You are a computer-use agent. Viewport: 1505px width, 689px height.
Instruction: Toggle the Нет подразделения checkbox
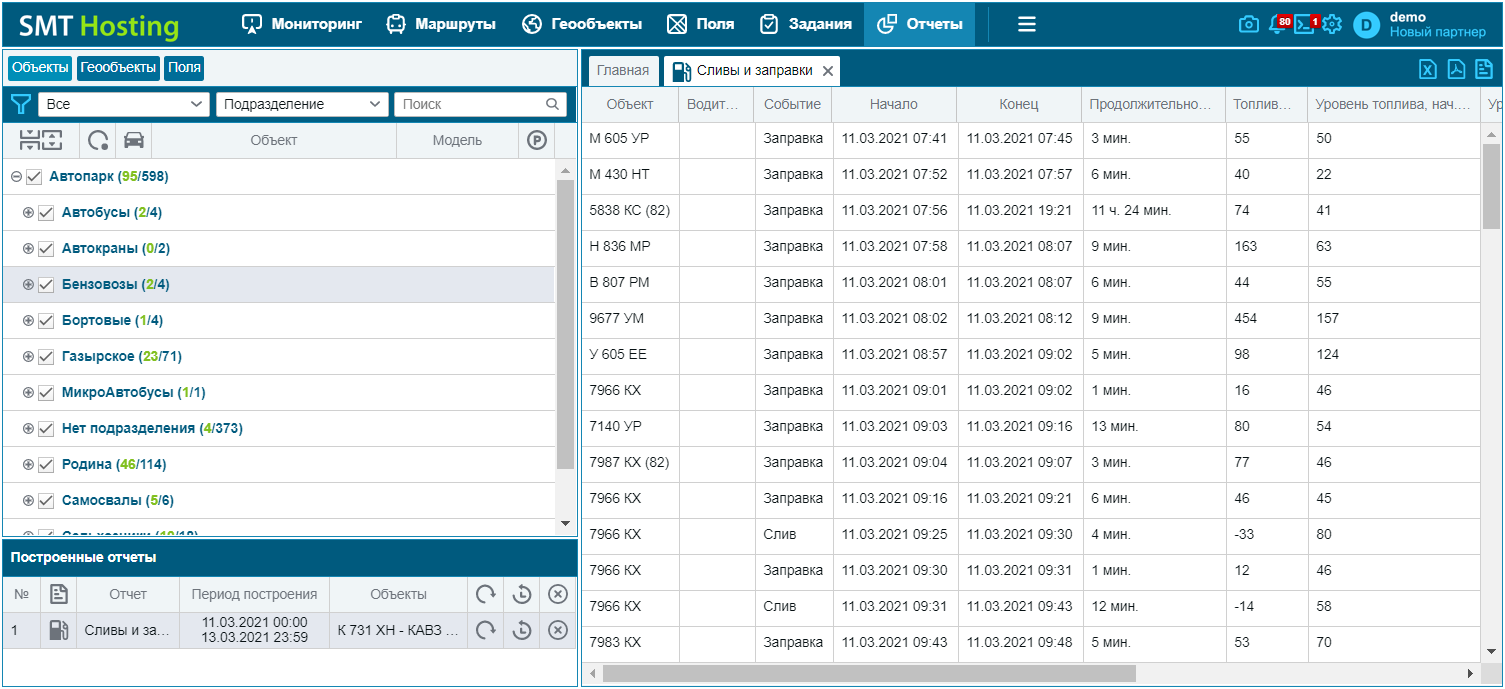pos(46,429)
